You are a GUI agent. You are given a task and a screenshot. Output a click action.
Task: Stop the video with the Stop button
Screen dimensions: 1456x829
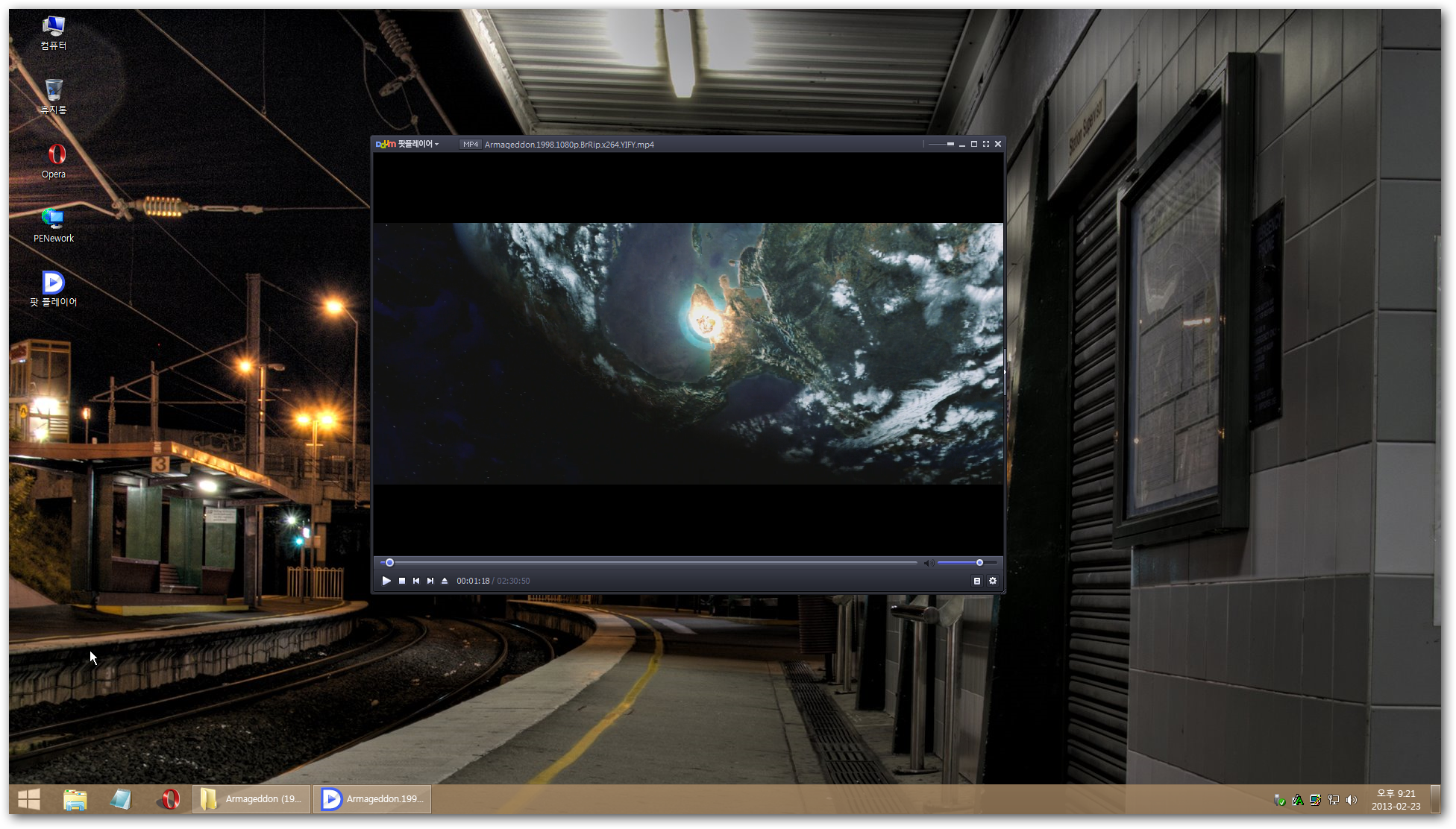coord(402,581)
